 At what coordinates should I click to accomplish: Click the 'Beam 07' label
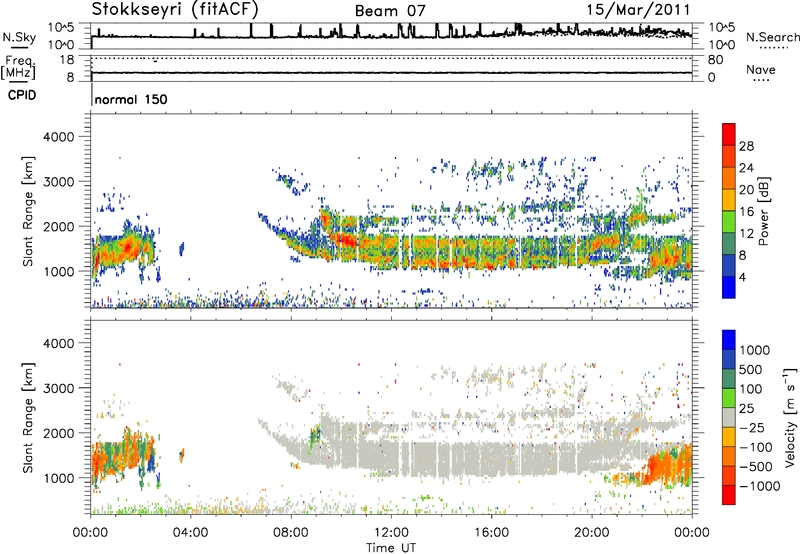[390, 11]
